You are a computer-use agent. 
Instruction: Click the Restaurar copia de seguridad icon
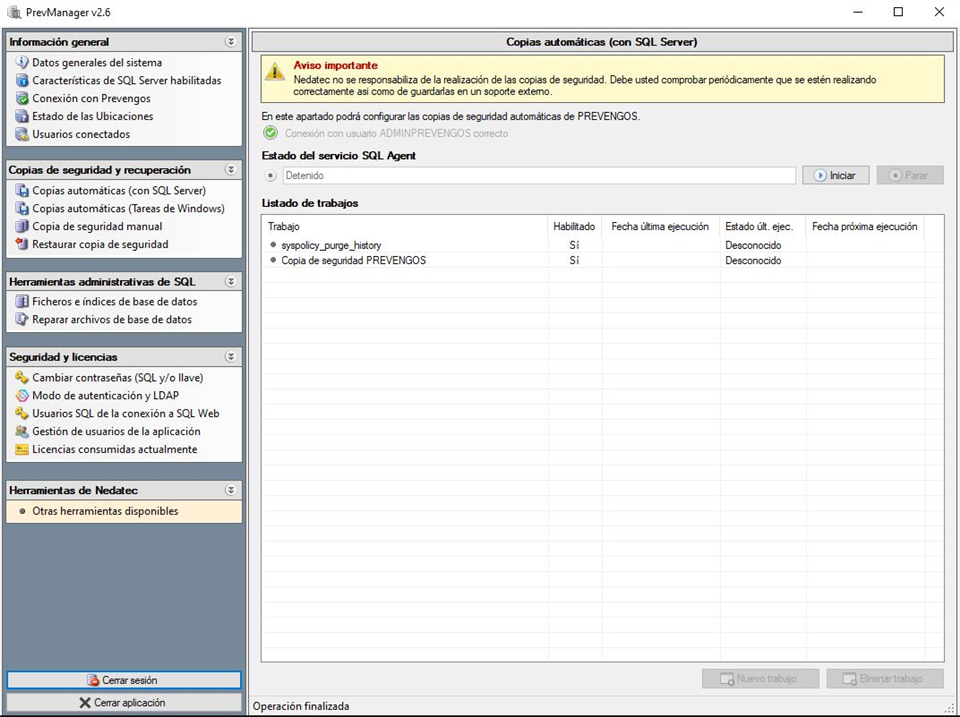tap(22, 244)
